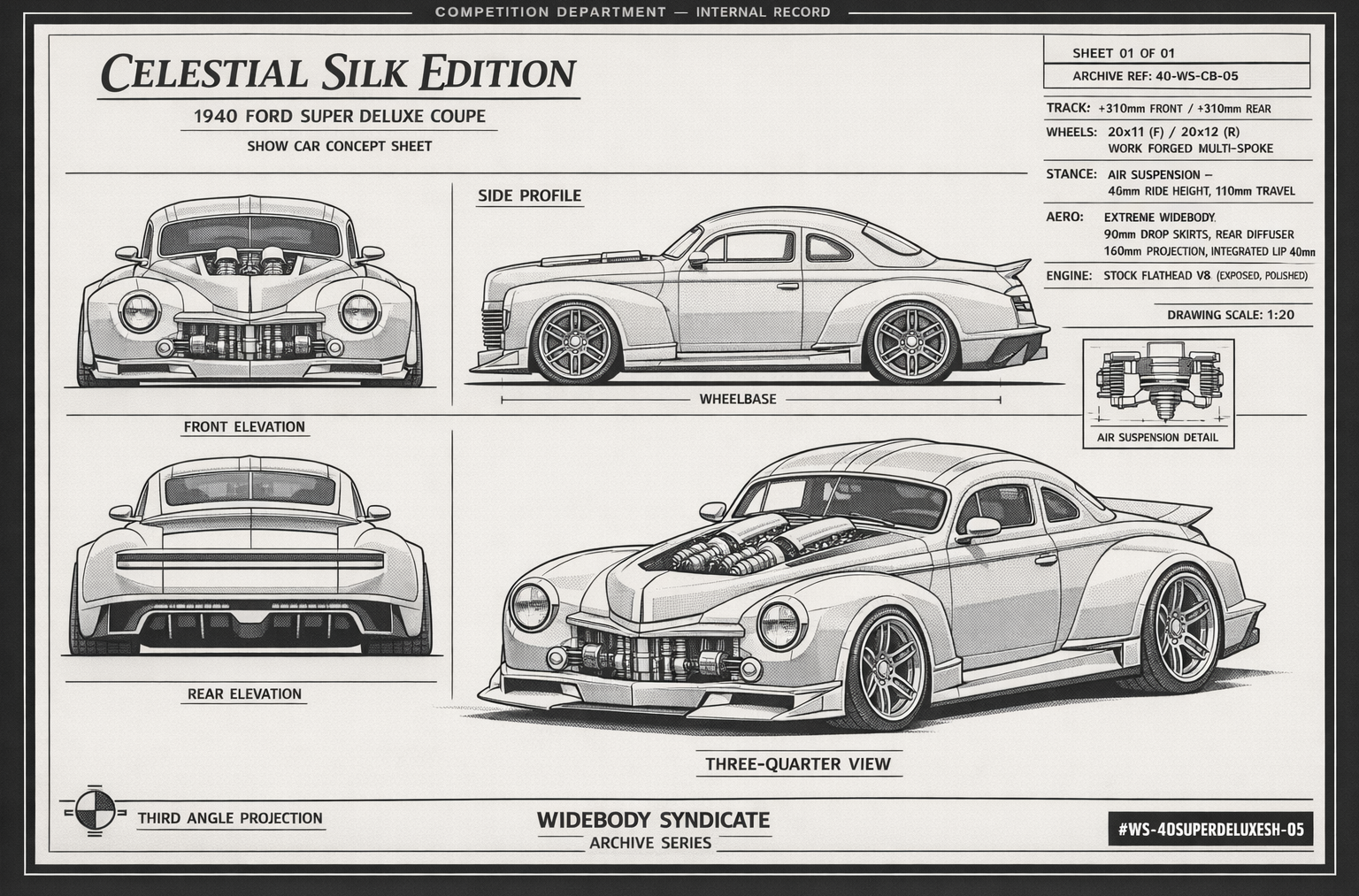Image resolution: width=1359 pixels, height=896 pixels.
Task: Select the front elevation car drawing
Action: tap(251, 291)
